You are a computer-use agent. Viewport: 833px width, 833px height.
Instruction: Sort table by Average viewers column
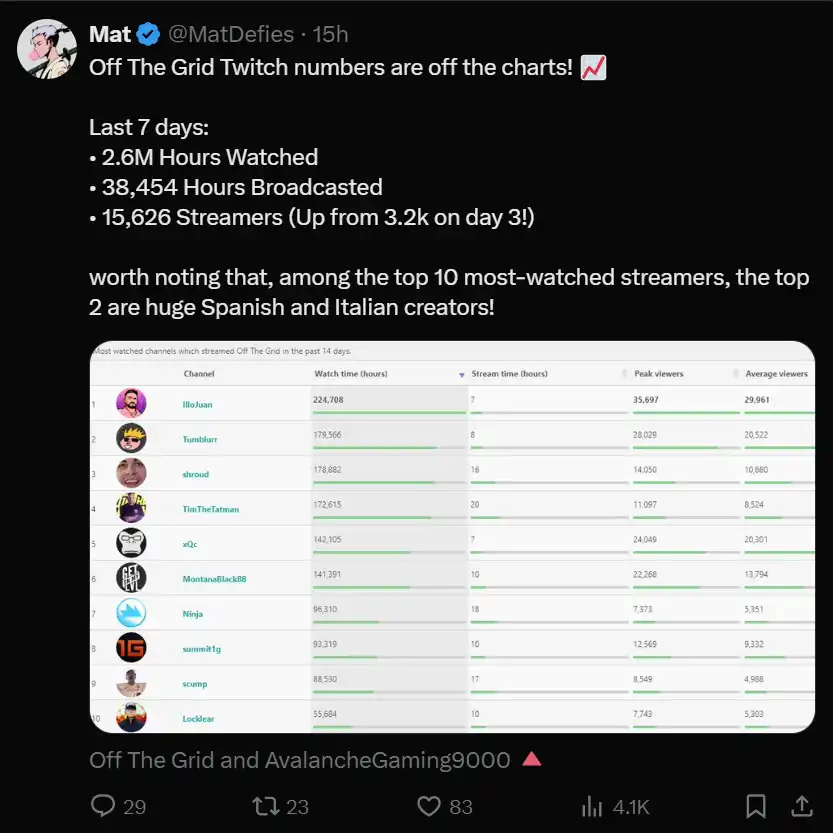point(776,374)
